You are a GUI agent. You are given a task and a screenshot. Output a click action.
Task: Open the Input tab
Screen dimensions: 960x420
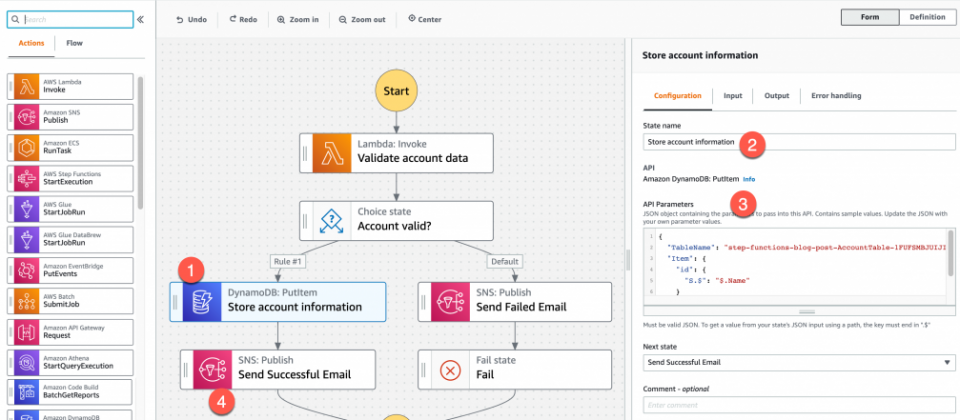[733, 96]
